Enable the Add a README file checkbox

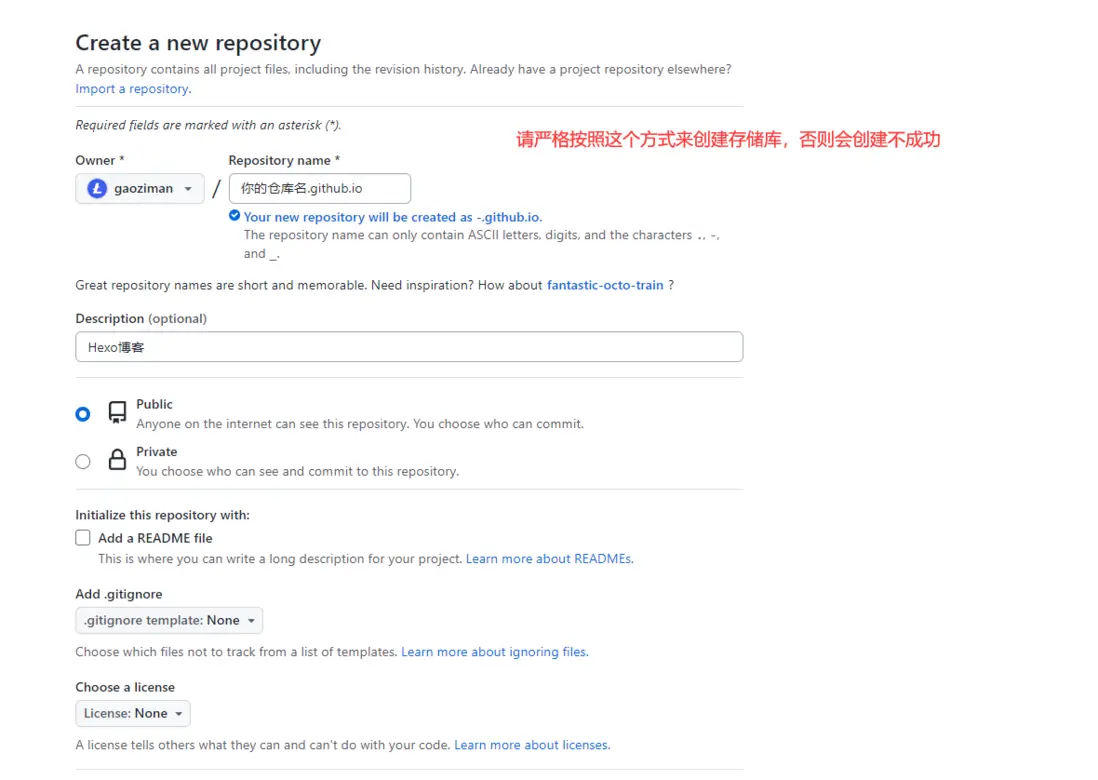click(x=83, y=538)
